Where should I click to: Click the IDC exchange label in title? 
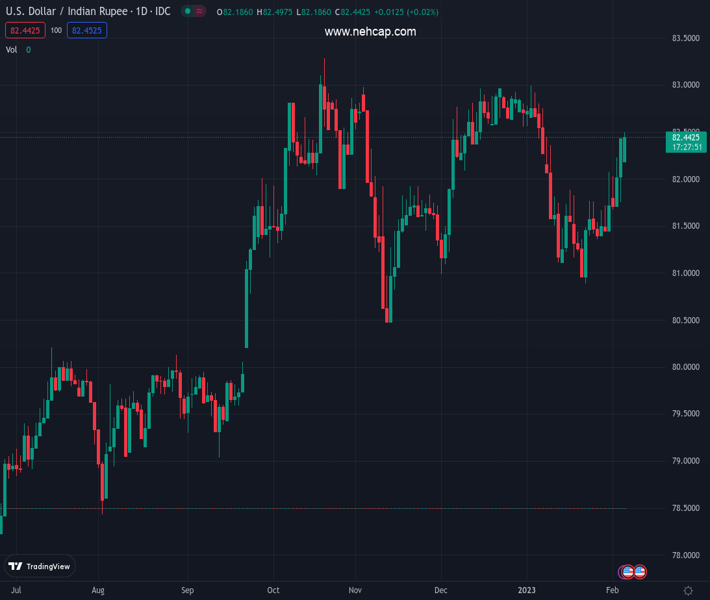pyautogui.click(x=162, y=11)
